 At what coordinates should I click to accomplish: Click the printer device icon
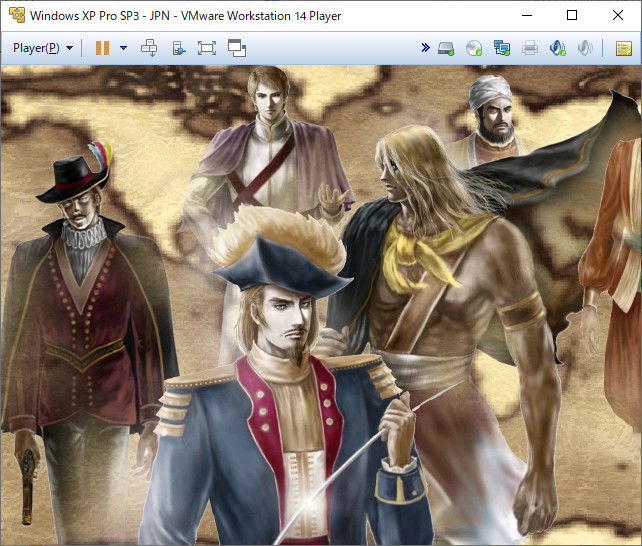click(x=530, y=48)
